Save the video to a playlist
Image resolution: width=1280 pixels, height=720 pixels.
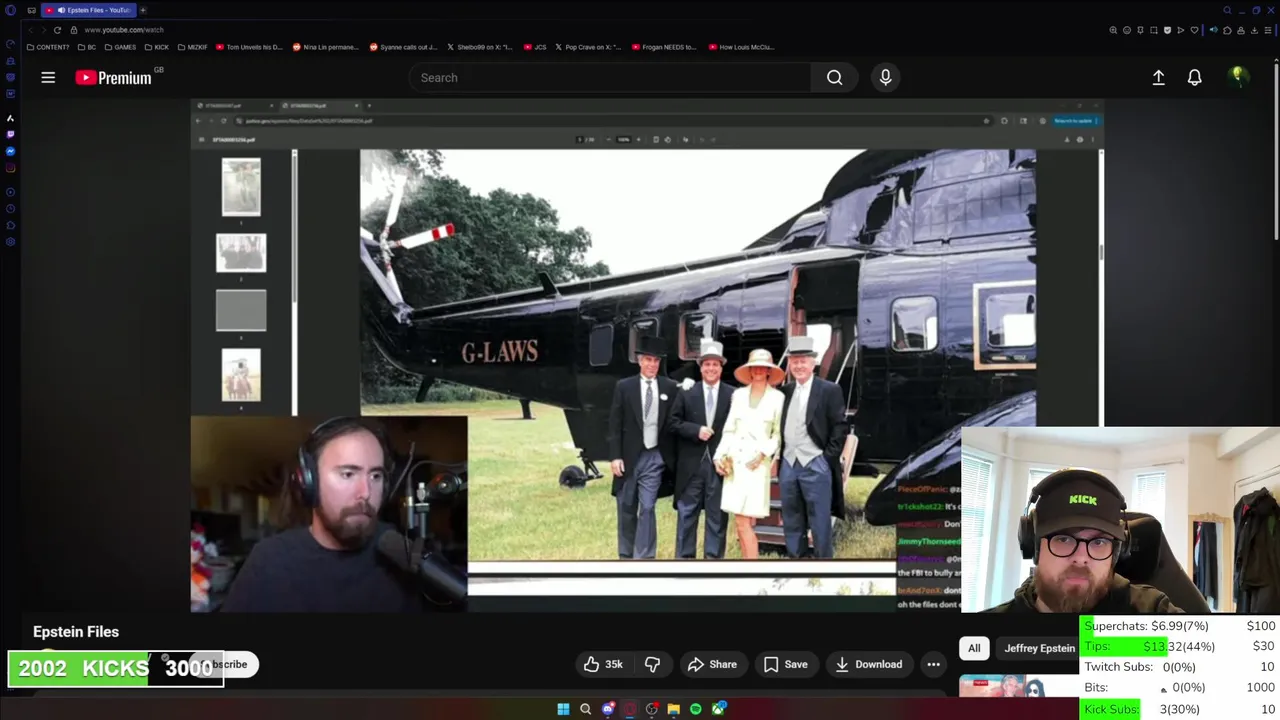(785, 664)
